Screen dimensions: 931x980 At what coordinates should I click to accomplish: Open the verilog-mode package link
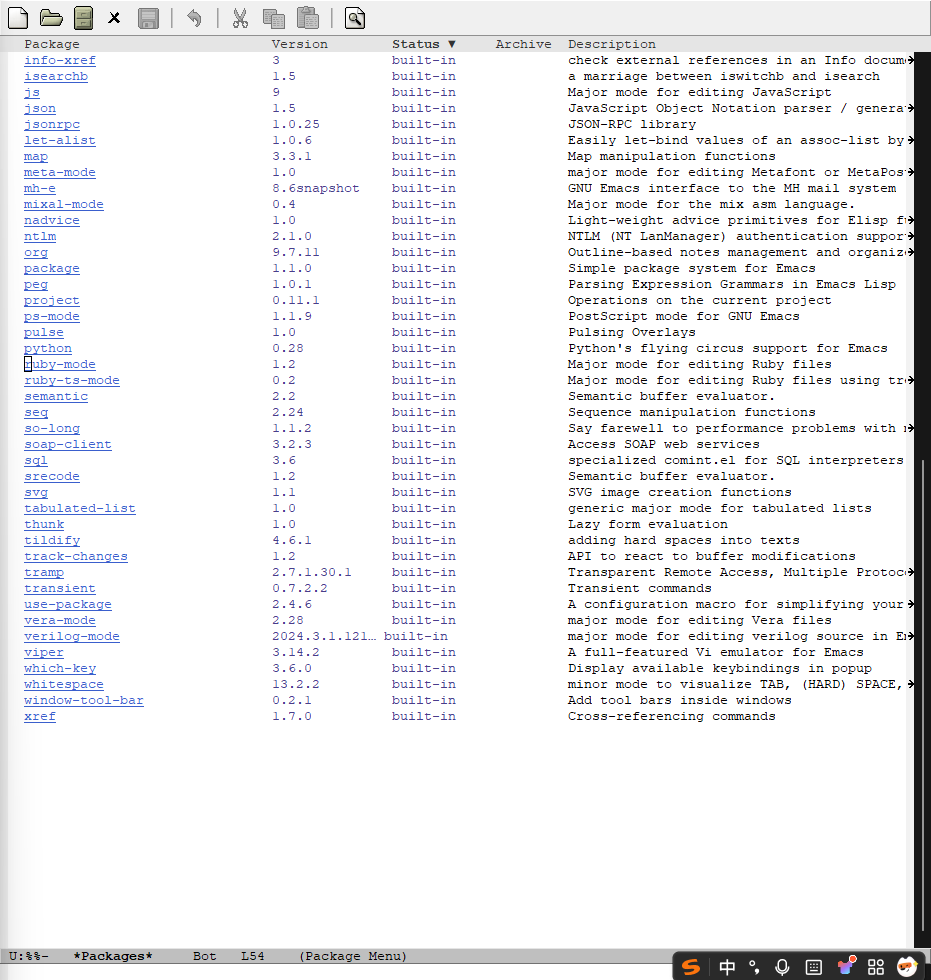pyautogui.click(x=72, y=637)
